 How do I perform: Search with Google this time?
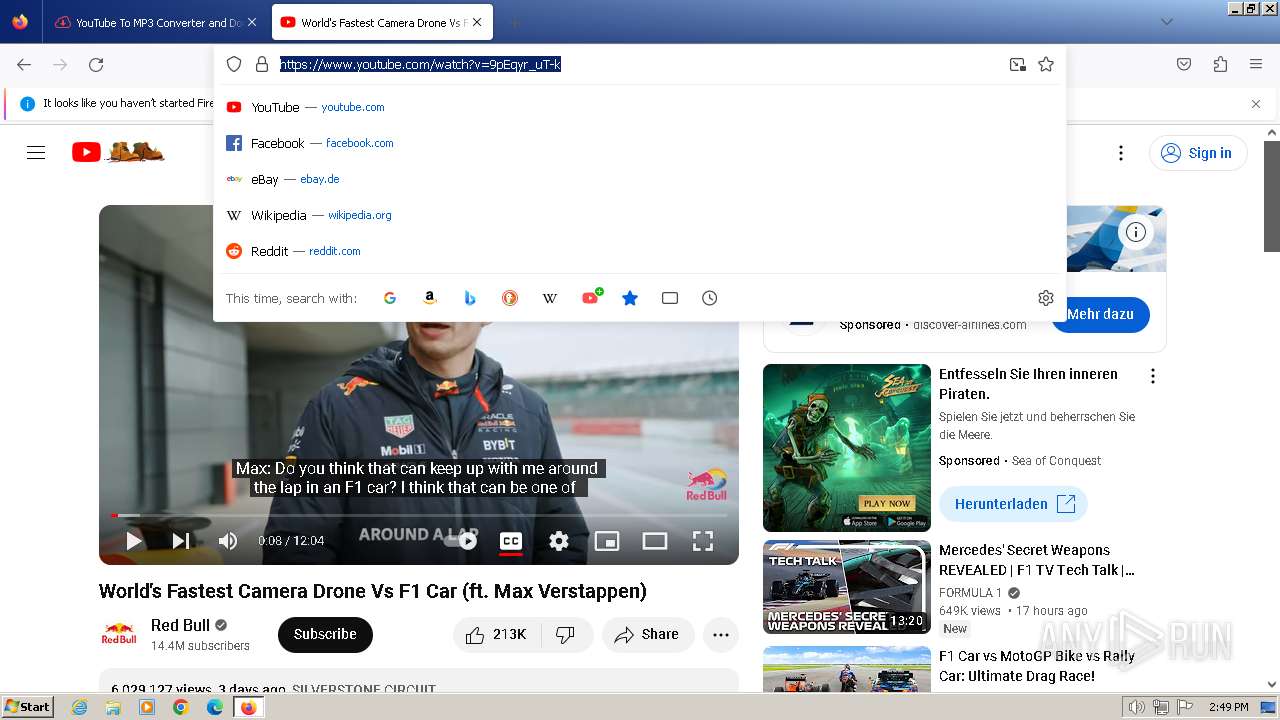coord(390,298)
